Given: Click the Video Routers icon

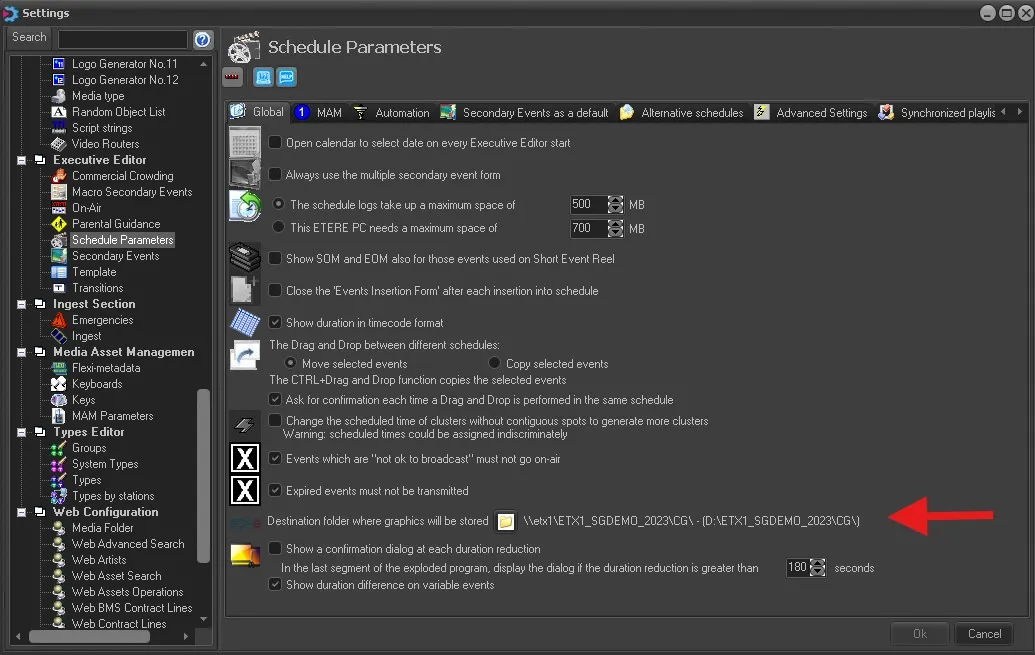Looking at the screenshot, I should (58, 144).
